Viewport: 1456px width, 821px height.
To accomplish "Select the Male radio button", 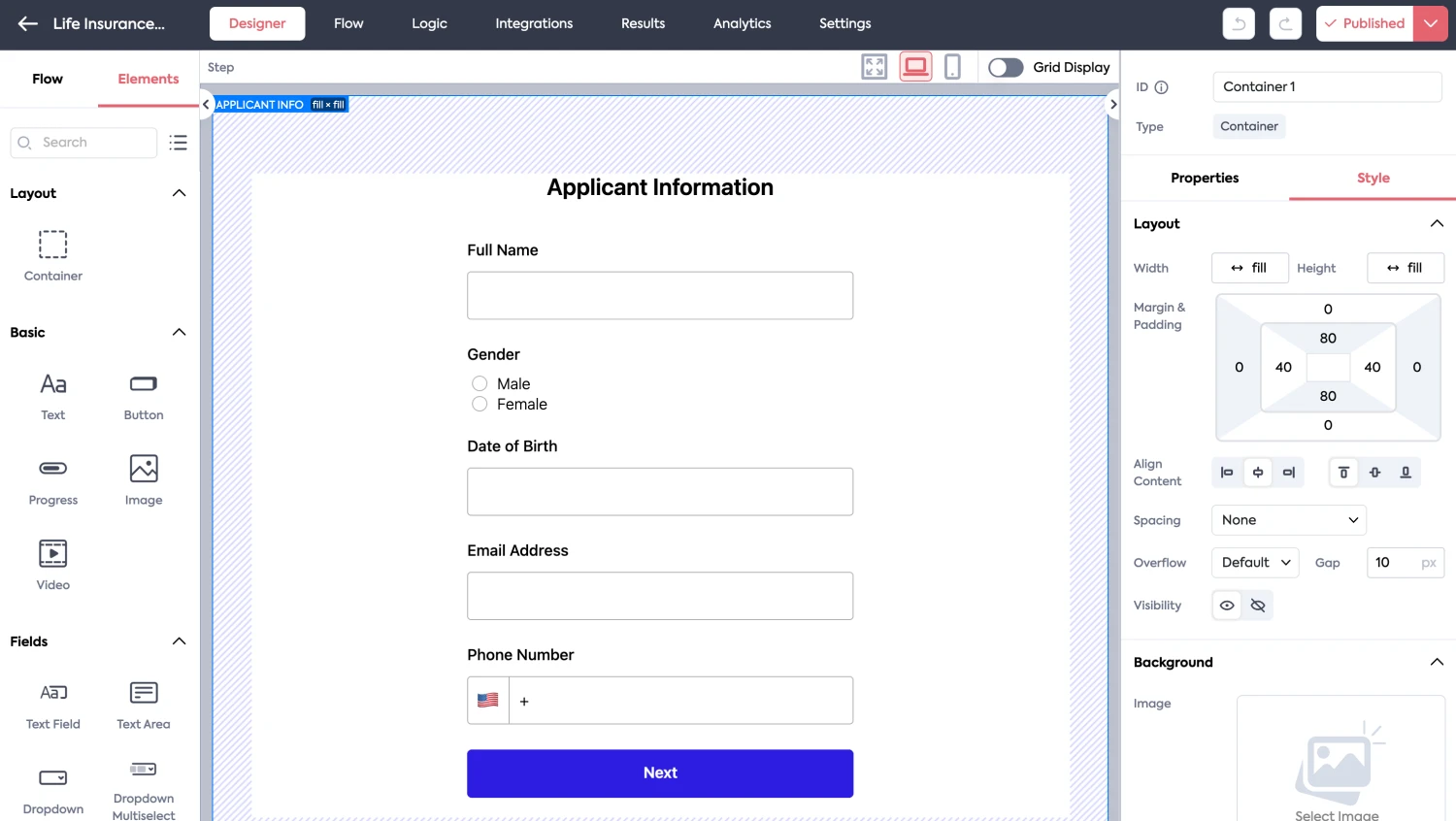I will (x=480, y=384).
